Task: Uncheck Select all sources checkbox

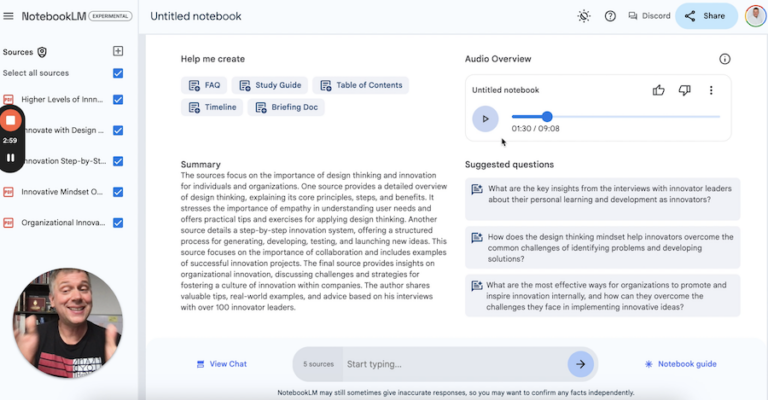Action: click(118, 73)
